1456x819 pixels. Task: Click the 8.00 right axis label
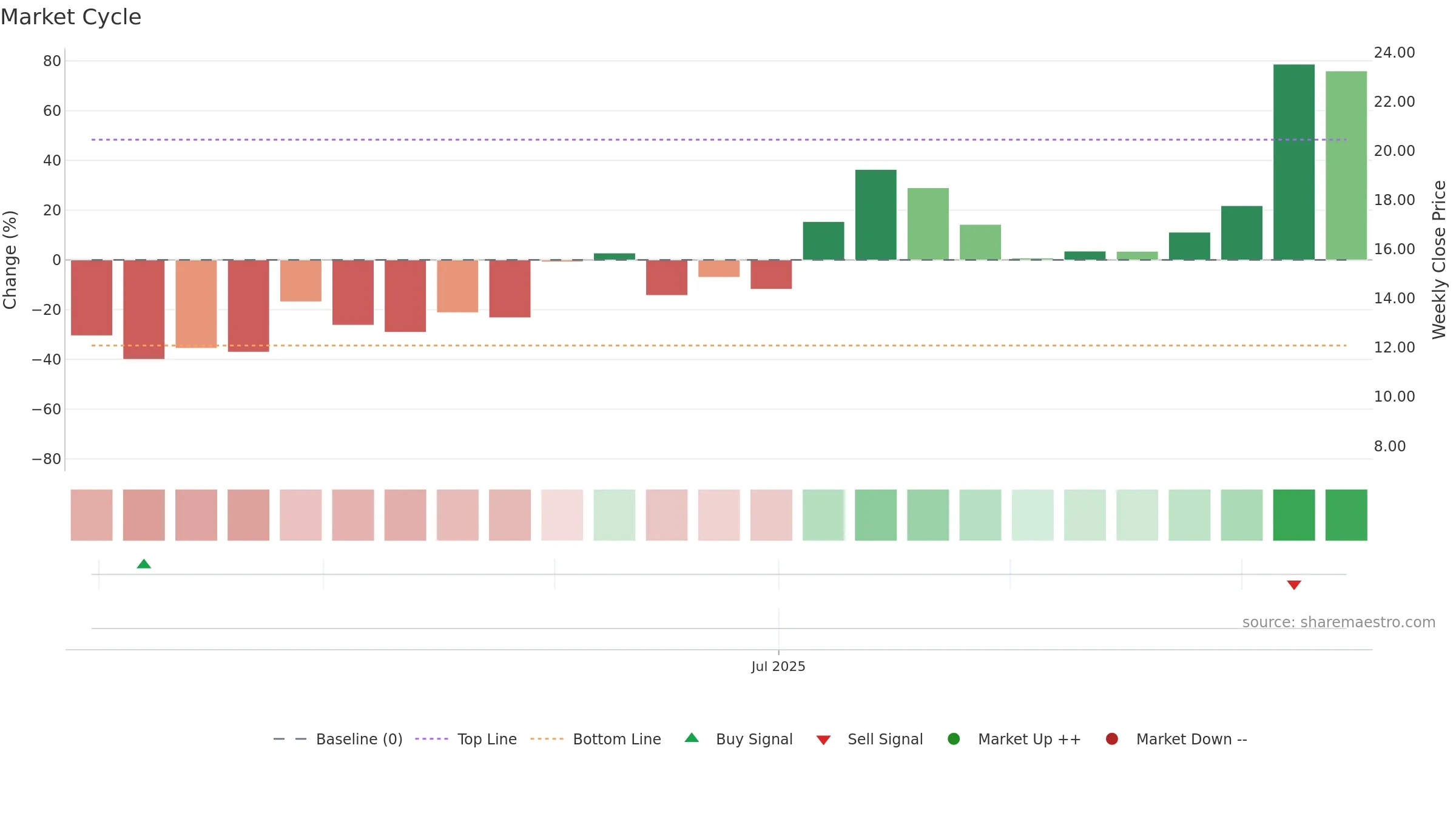(1390, 447)
